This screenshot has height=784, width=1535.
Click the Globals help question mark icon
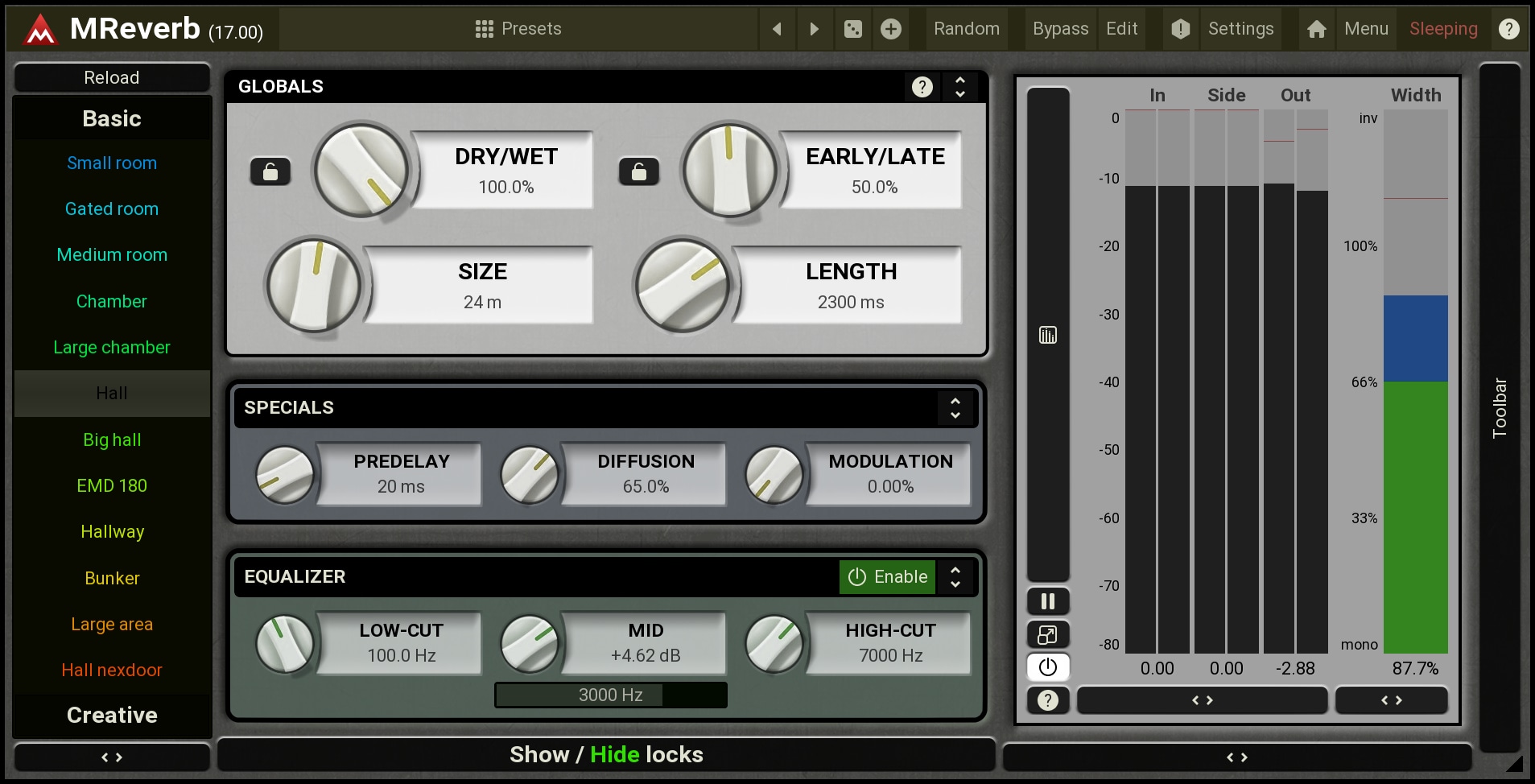(922, 86)
